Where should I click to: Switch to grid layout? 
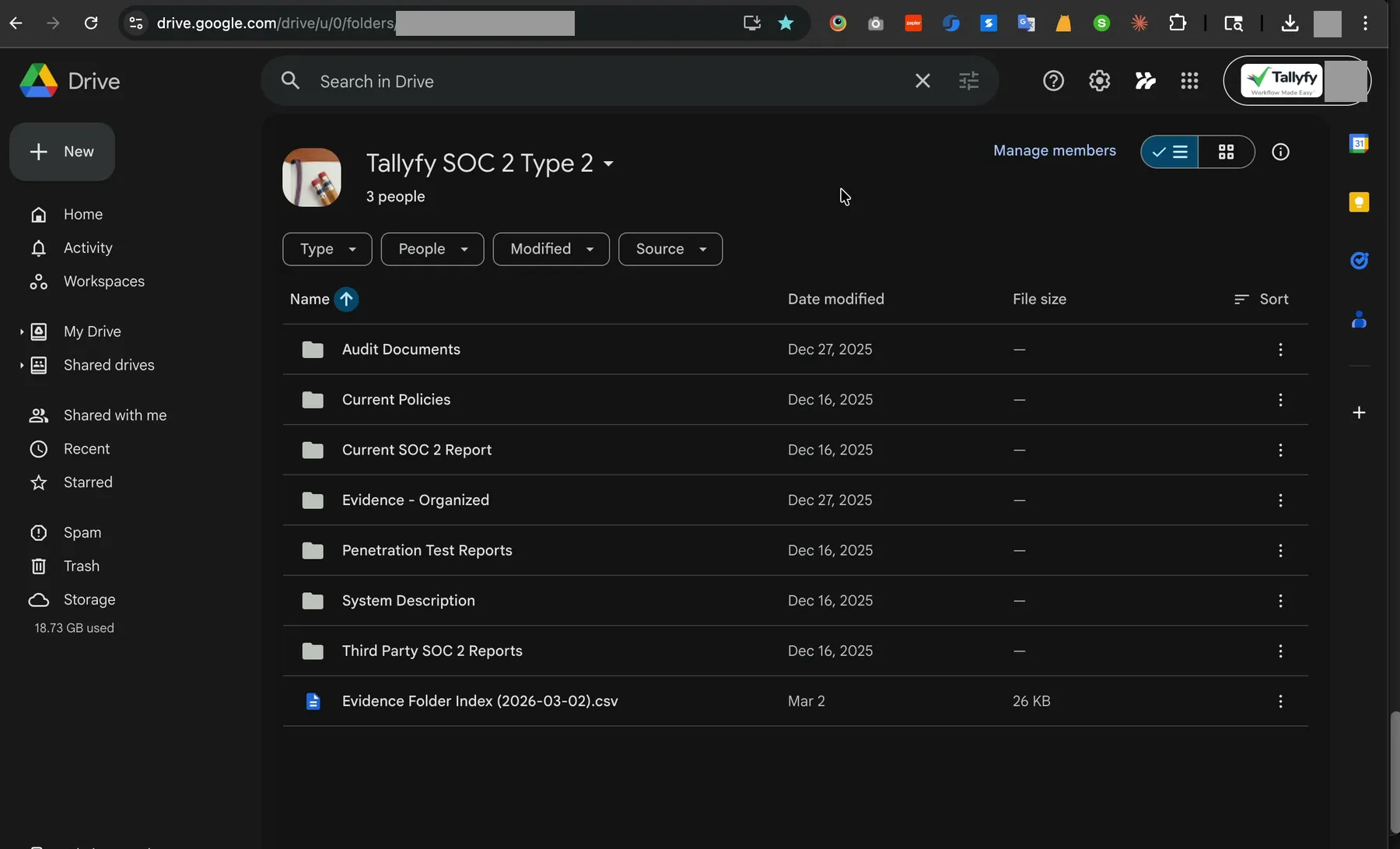(x=1227, y=152)
